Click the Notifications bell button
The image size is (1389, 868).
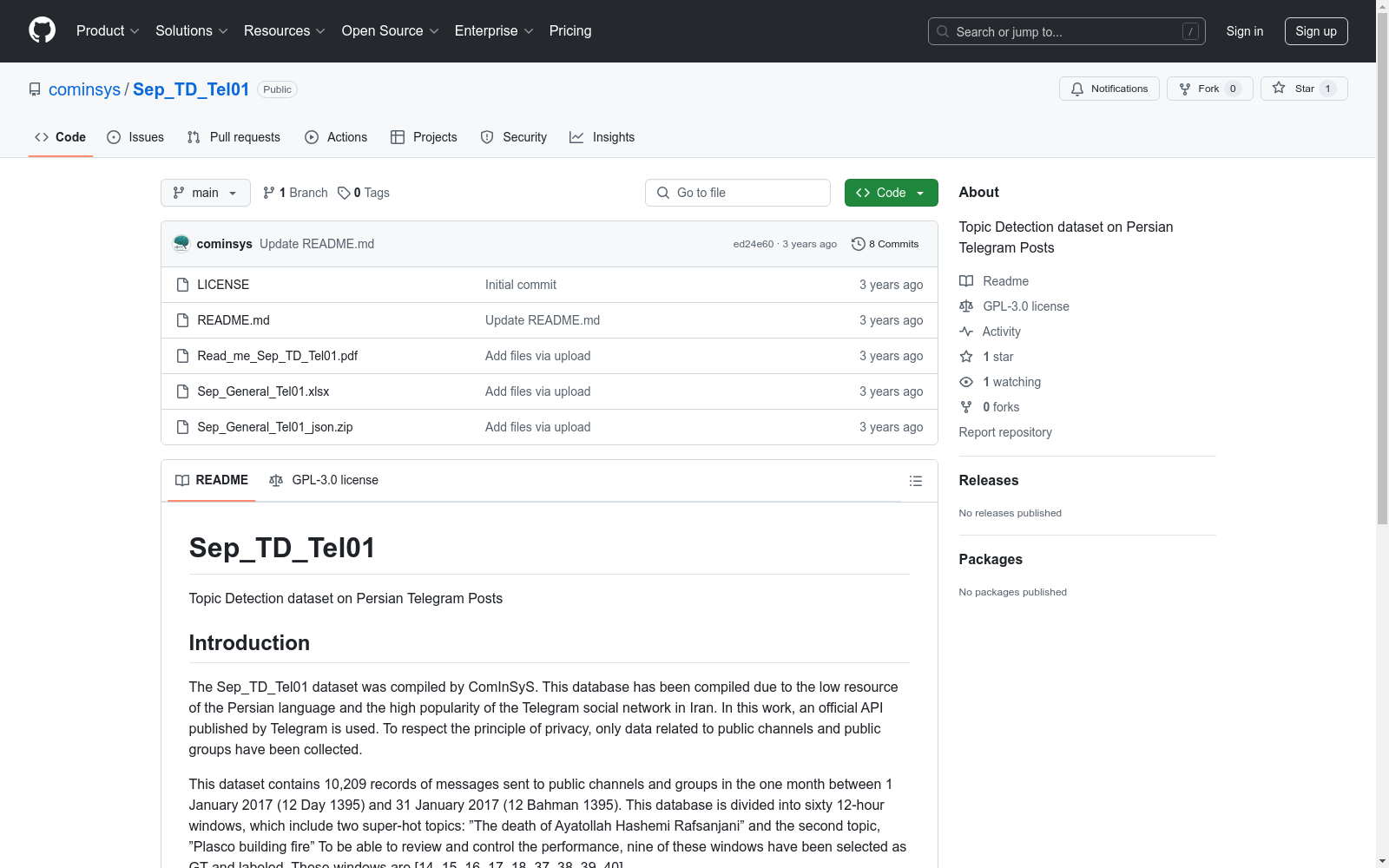click(1109, 89)
